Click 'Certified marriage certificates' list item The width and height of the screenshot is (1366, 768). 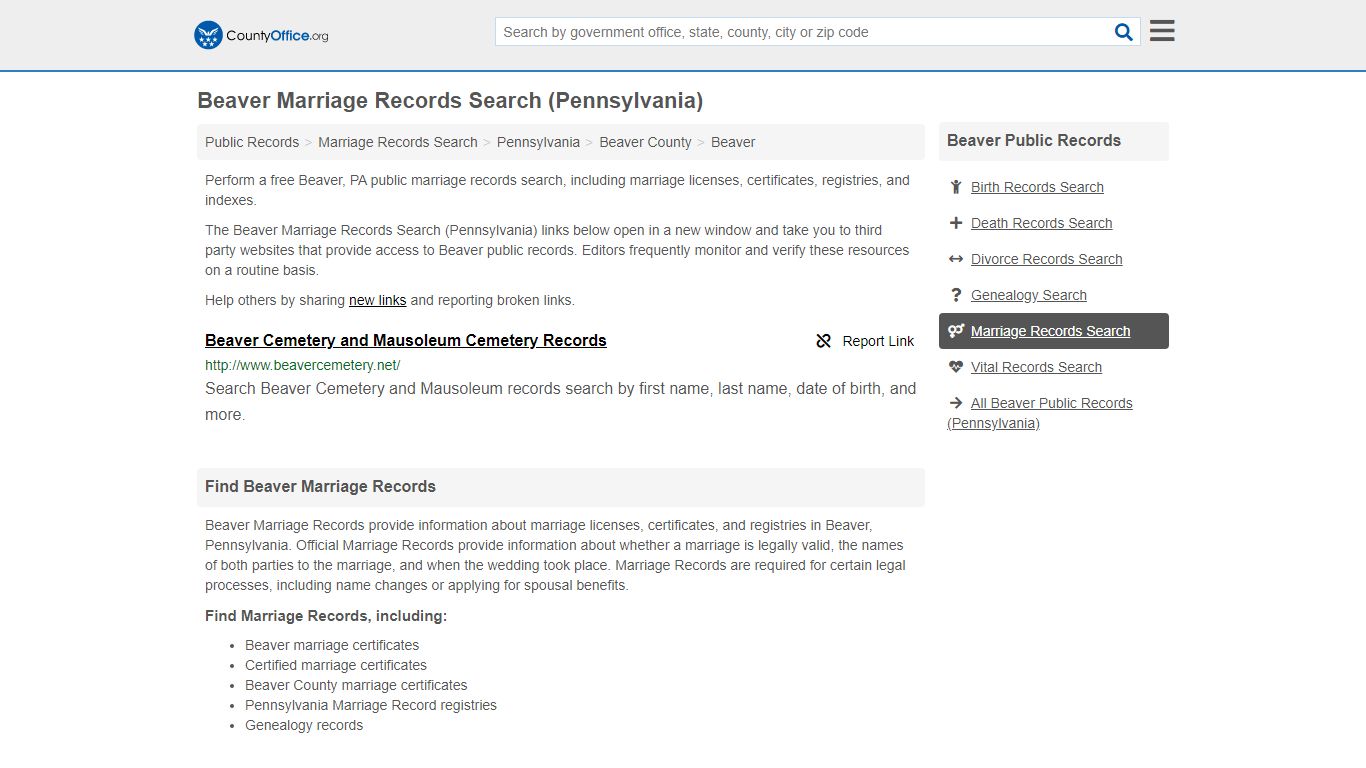click(336, 665)
